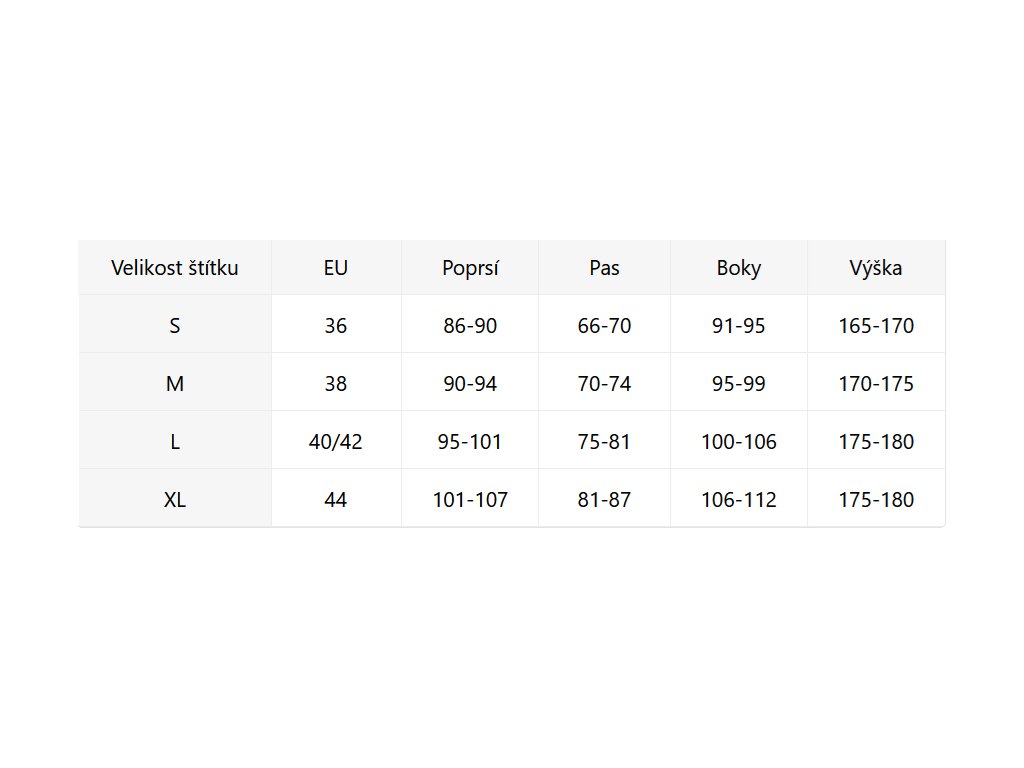Select the 86-90 bust cell
This screenshot has height=768, width=1024.
pyautogui.click(x=470, y=326)
